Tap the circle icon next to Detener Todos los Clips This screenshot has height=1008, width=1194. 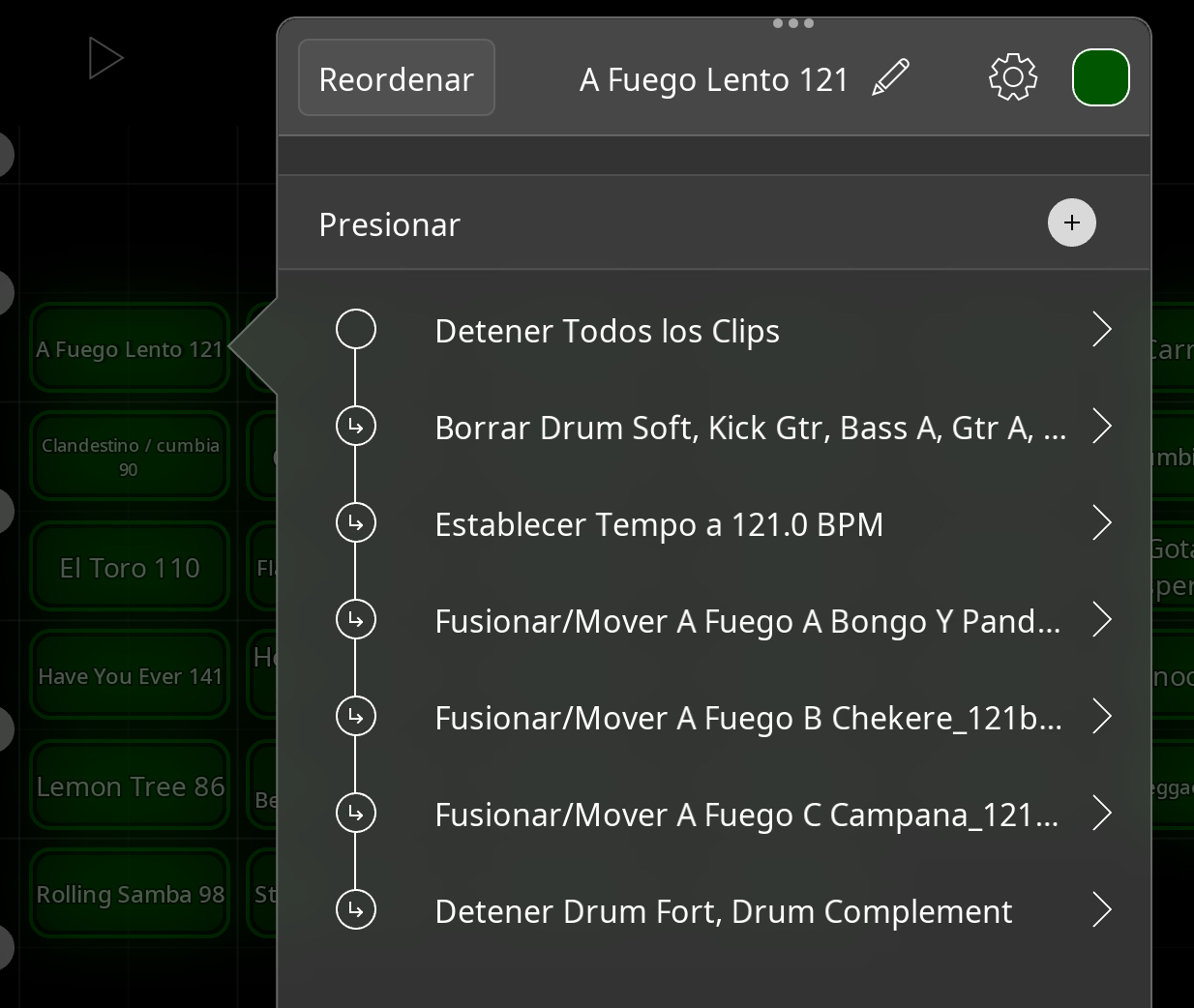point(356,329)
